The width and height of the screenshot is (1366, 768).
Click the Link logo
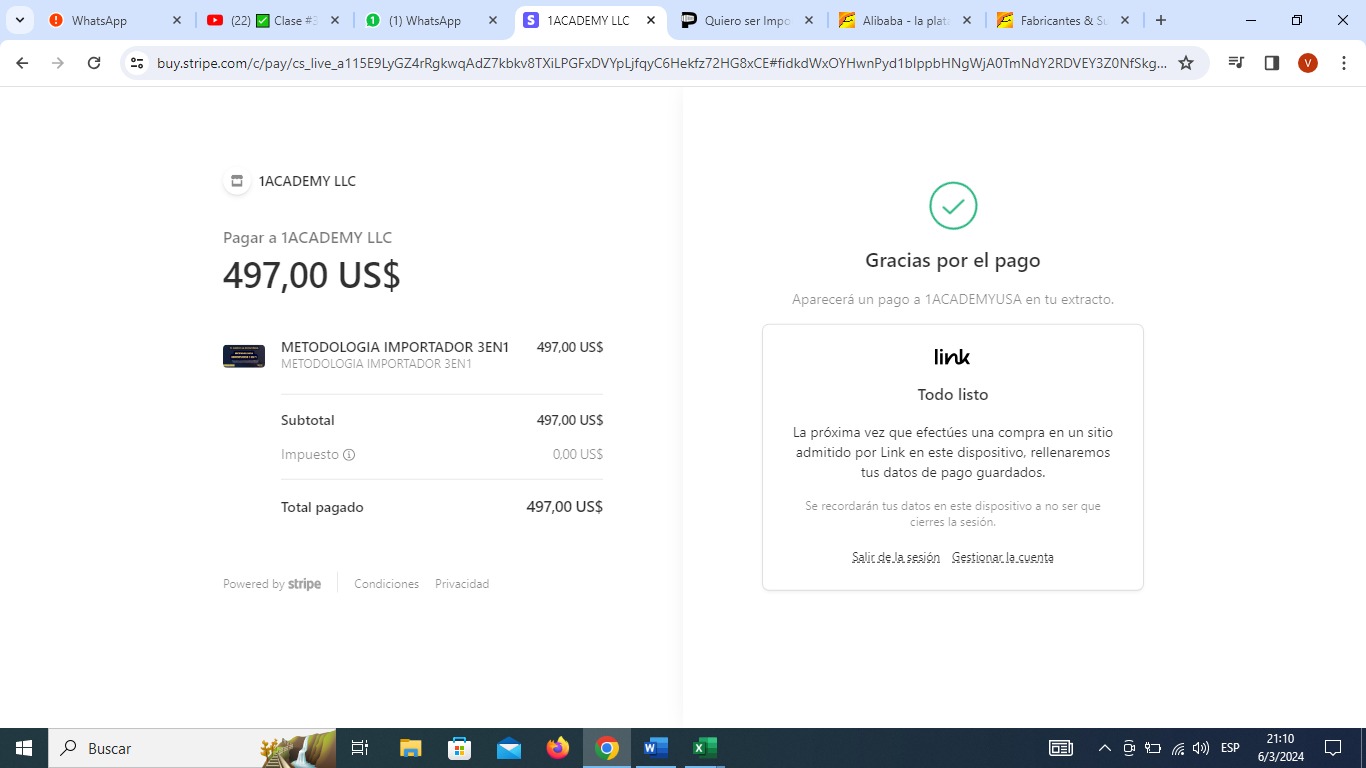tap(952, 357)
